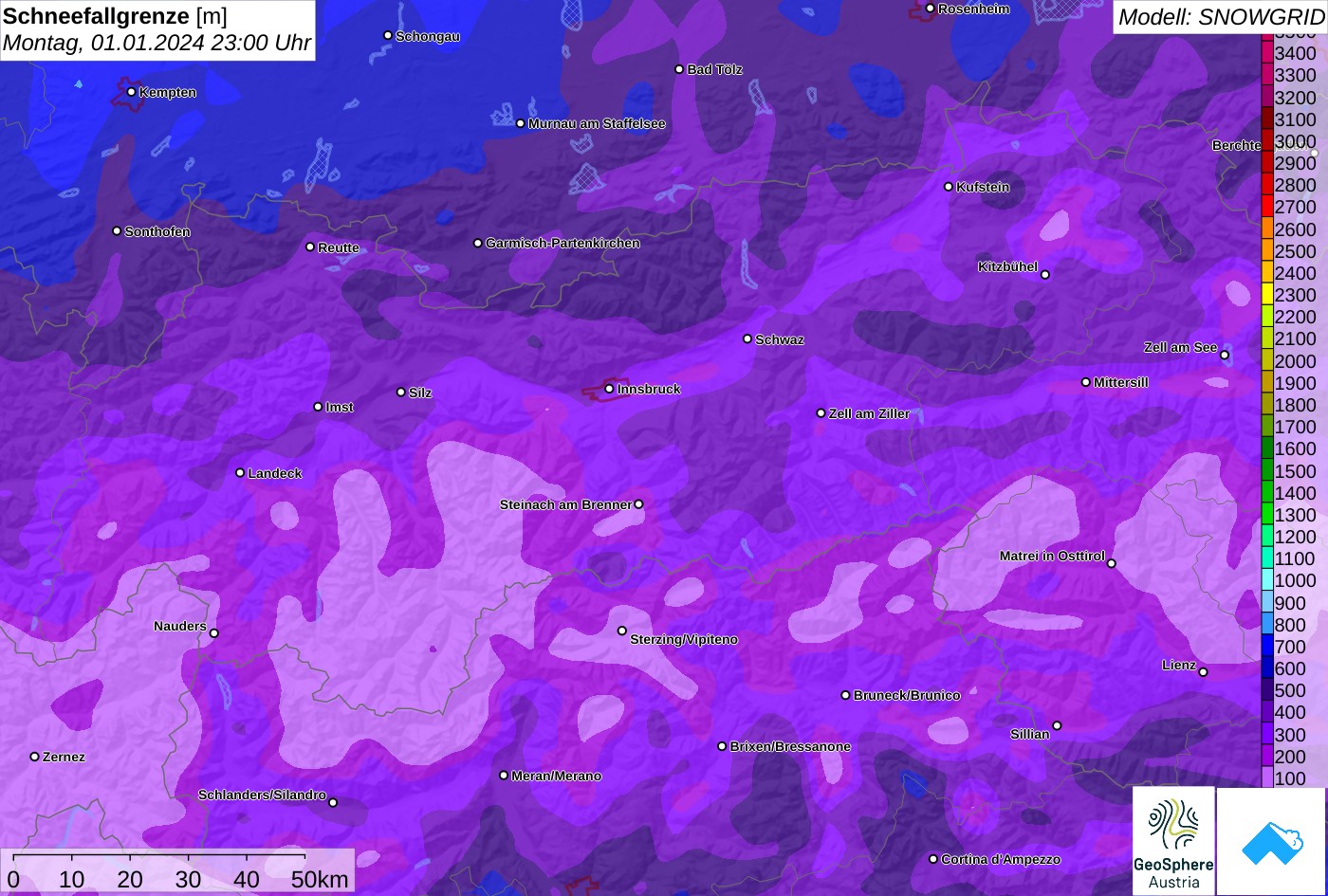Click the 2700 m red legend swatch
1328x896 pixels.
pos(1267,207)
